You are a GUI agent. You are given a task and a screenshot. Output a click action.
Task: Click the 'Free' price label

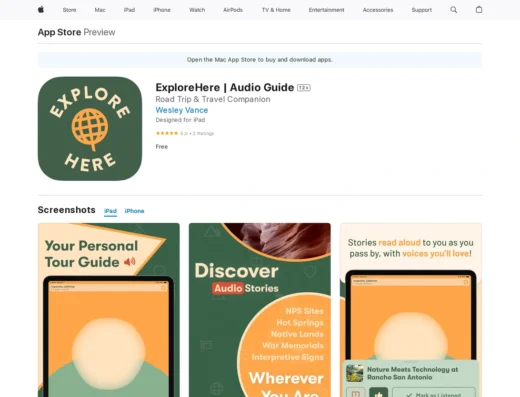pyautogui.click(x=162, y=147)
